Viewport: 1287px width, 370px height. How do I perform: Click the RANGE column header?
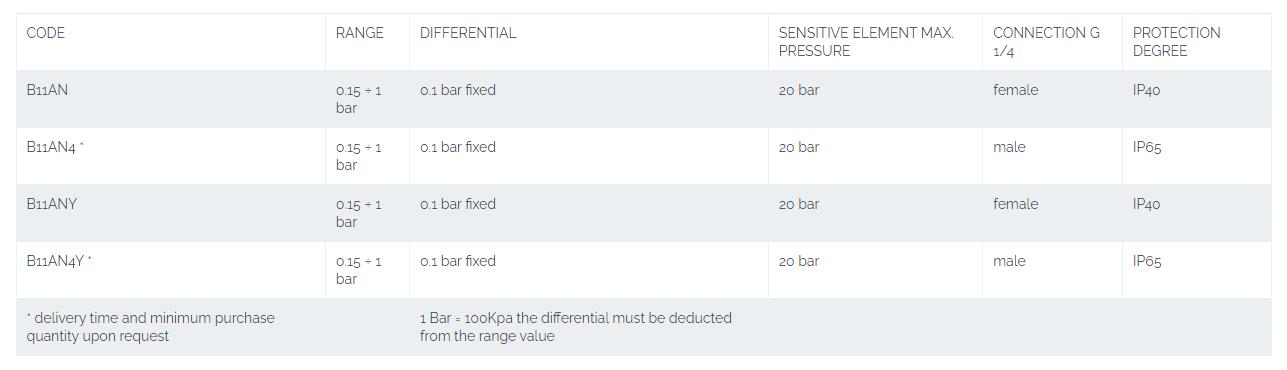coord(360,33)
